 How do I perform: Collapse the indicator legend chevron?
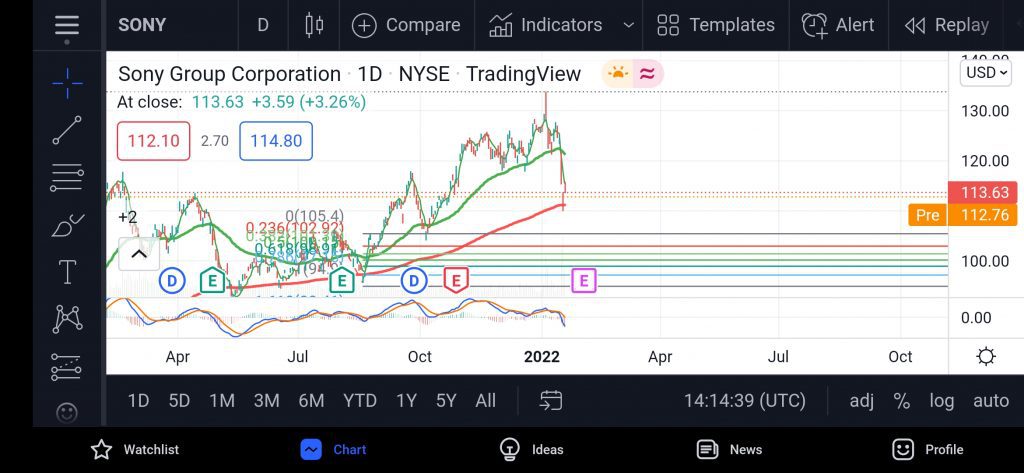(138, 254)
